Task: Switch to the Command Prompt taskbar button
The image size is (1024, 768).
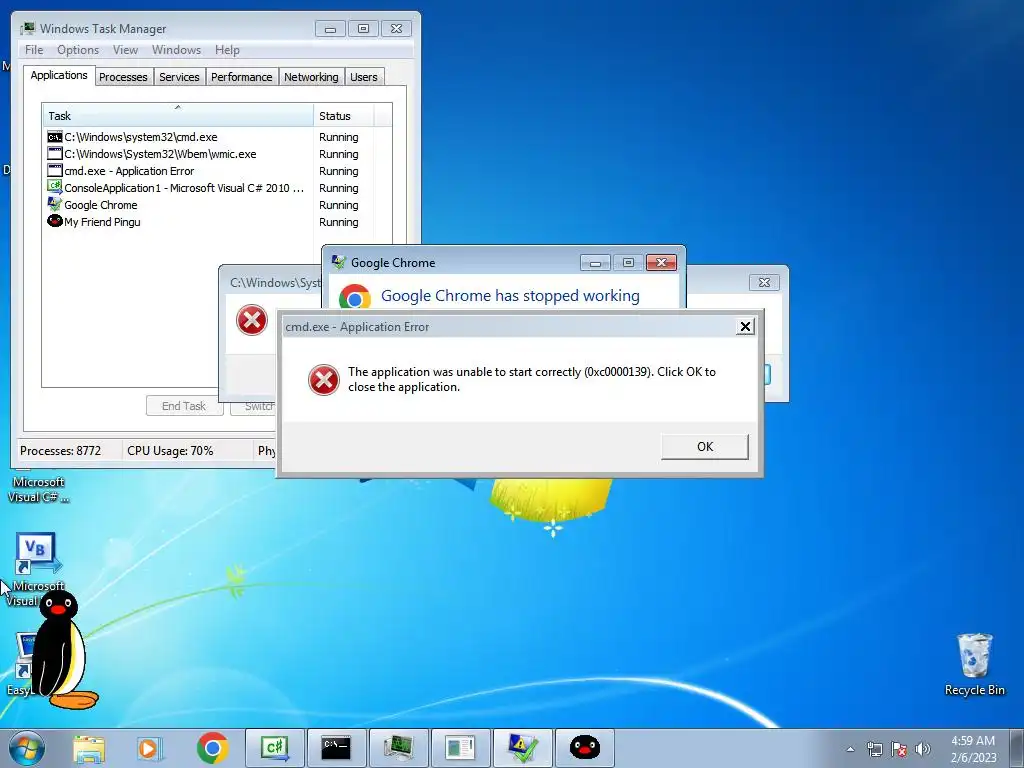Action: click(336, 748)
